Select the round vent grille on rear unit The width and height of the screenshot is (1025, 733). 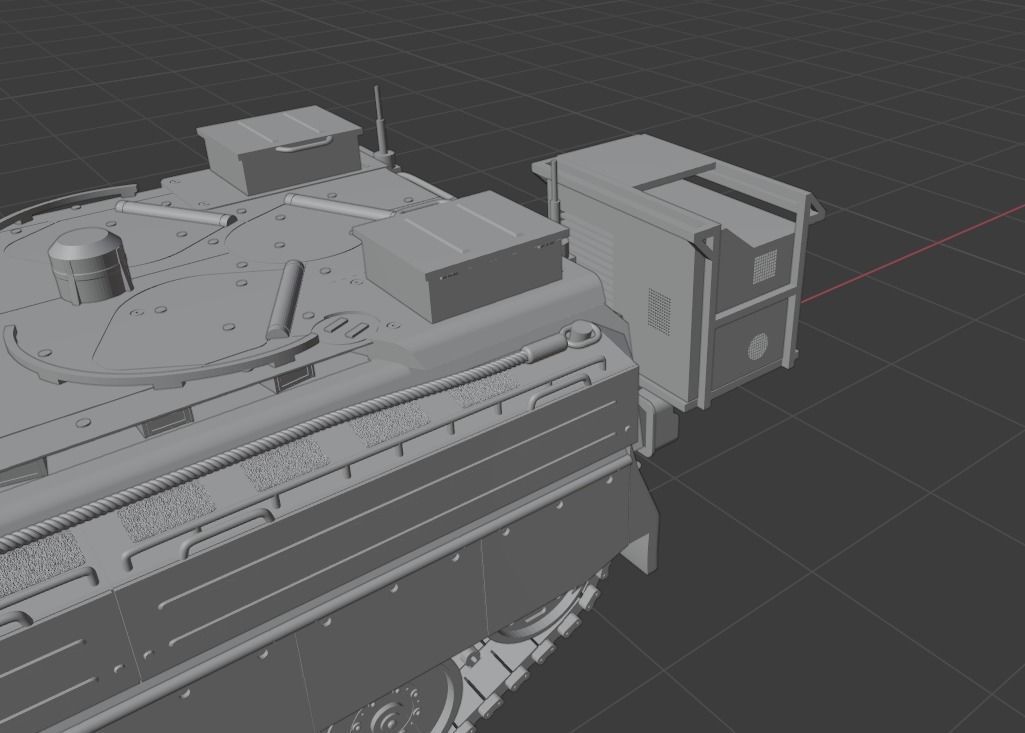point(758,346)
